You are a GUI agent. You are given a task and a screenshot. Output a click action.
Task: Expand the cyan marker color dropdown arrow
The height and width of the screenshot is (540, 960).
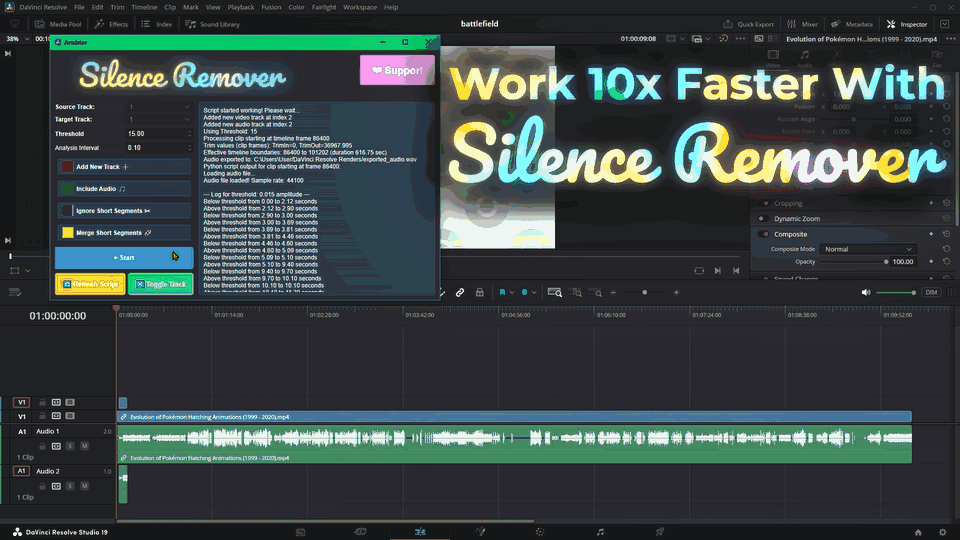pyautogui.click(x=534, y=293)
